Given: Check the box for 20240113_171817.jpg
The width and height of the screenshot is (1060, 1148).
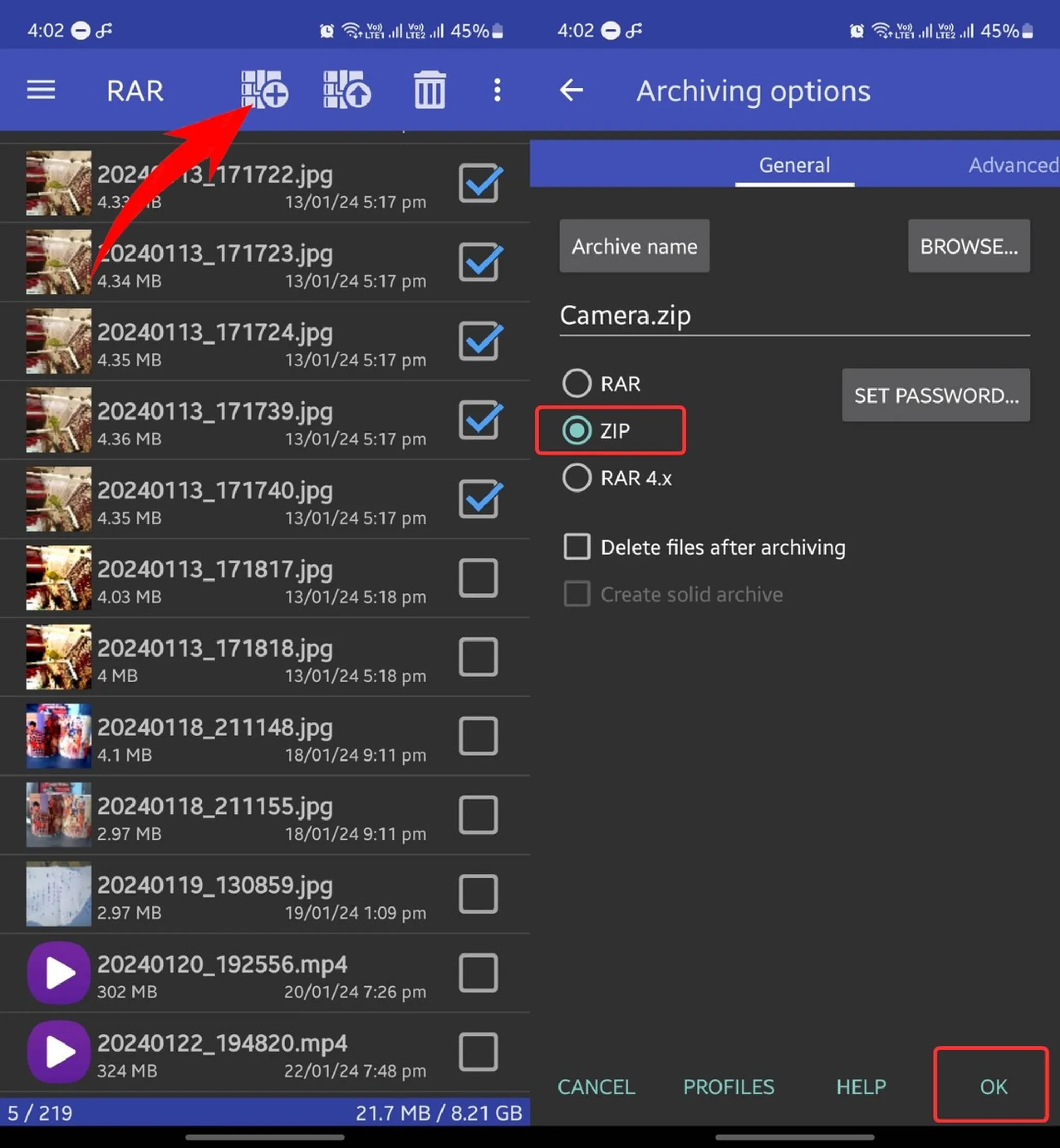Looking at the screenshot, I should point(479,578).
